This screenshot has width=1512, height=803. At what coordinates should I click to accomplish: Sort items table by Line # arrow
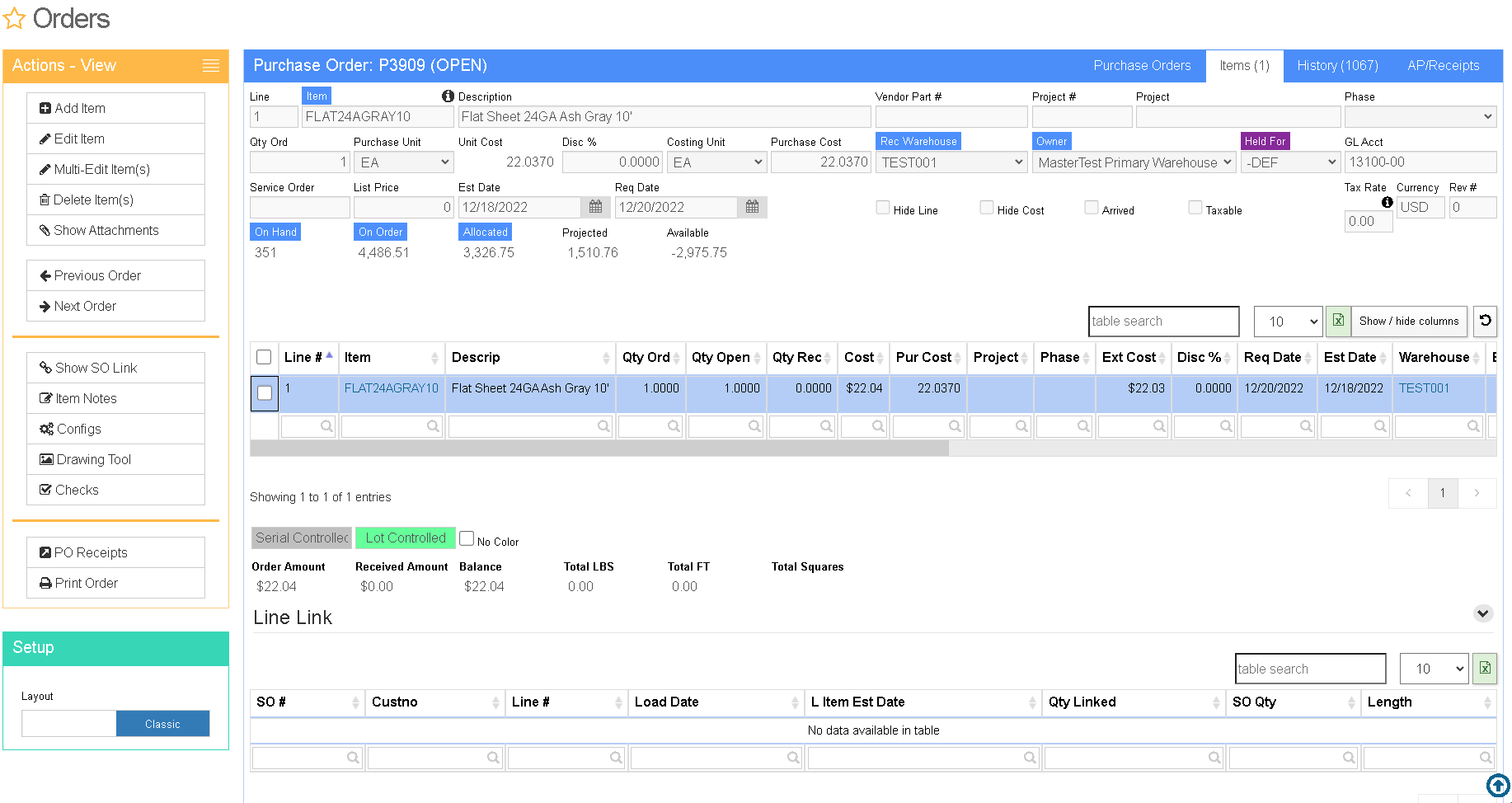[x=330, y=355]
